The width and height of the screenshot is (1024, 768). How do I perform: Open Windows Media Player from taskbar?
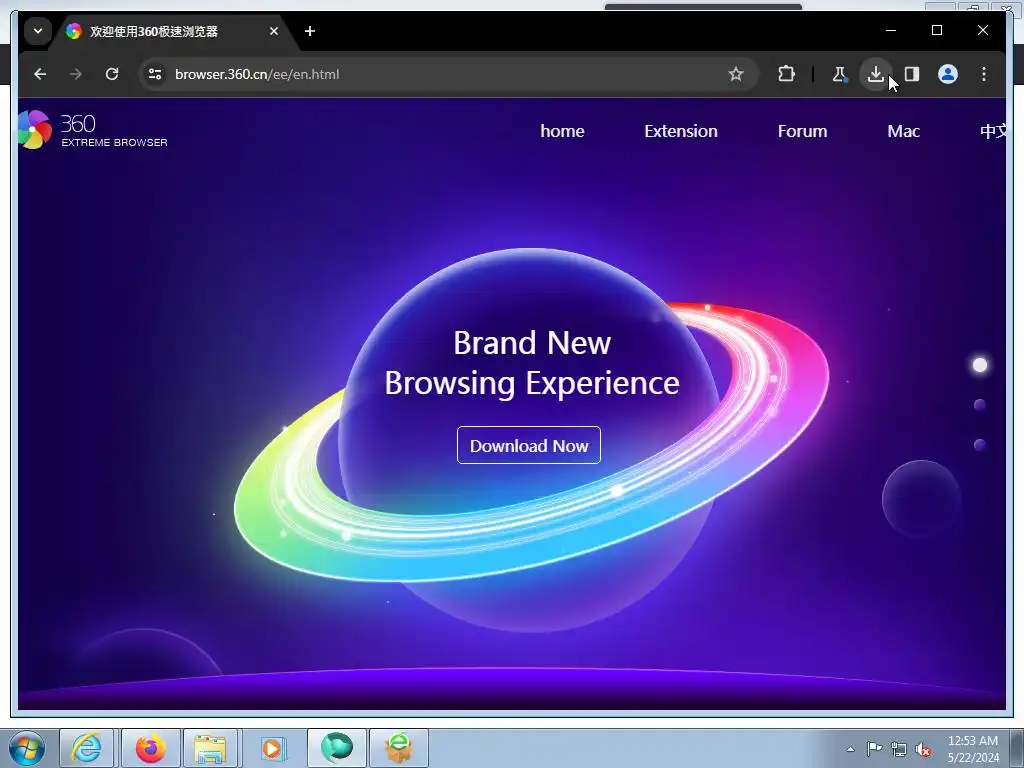coord(273,748)
